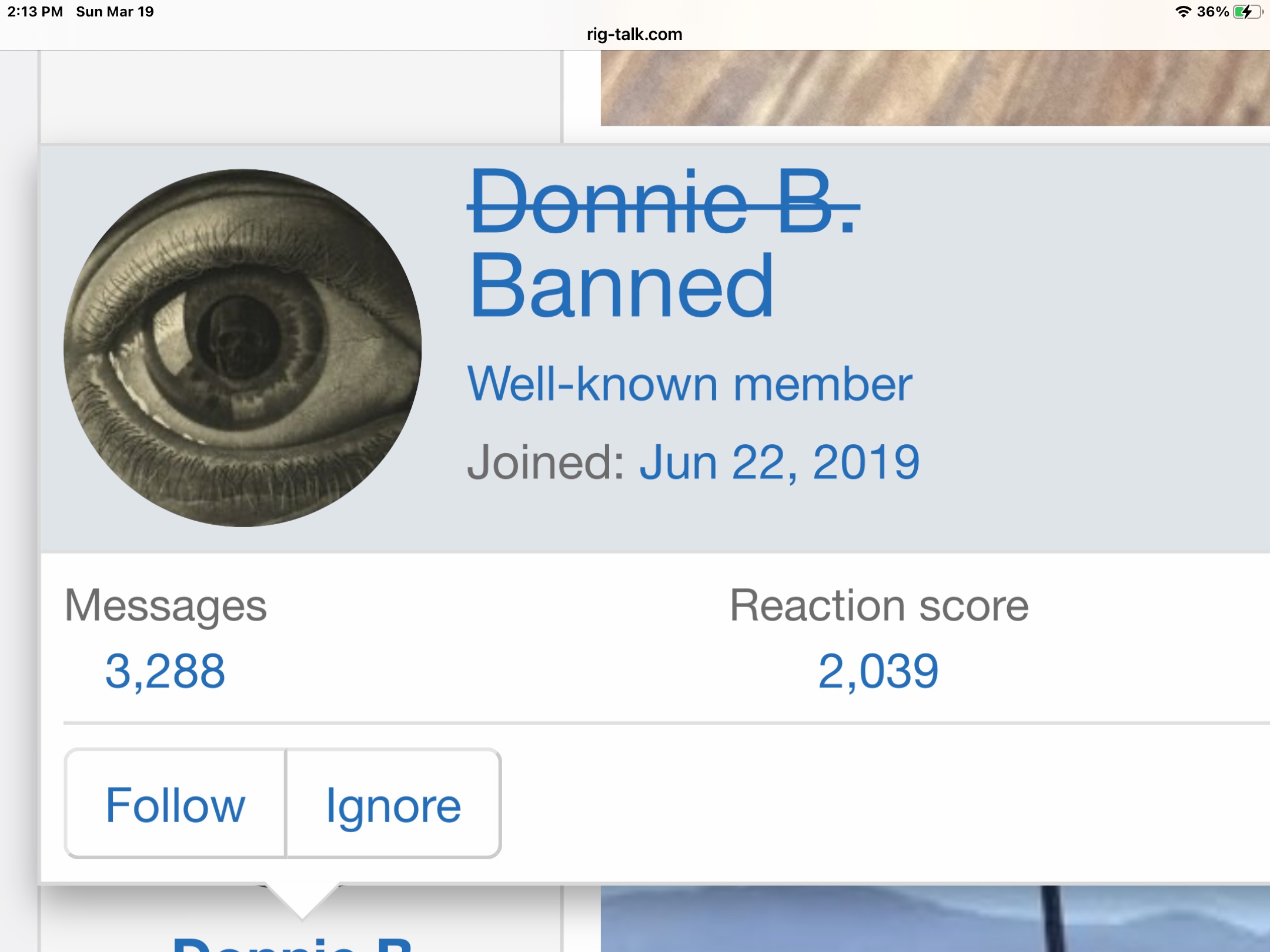Click the Banned status text
This screenshot has height=952, width=1270.
621,286
